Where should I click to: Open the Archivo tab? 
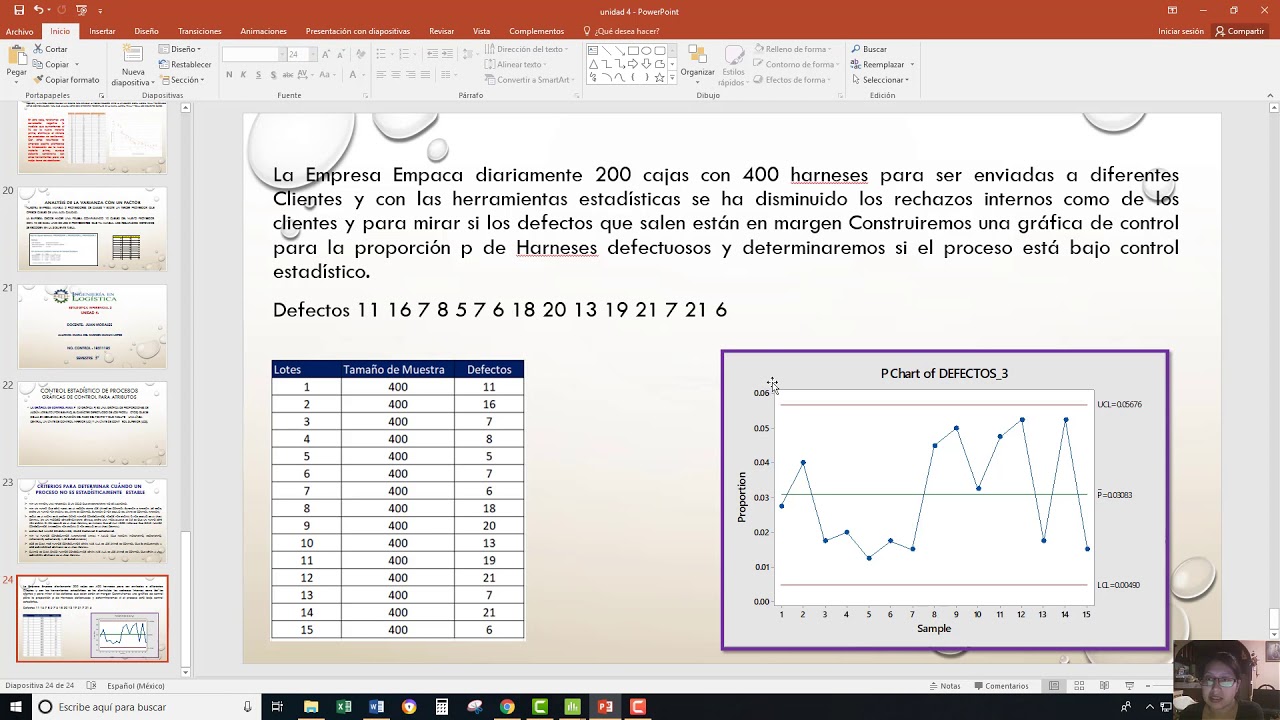click(19, 31)
